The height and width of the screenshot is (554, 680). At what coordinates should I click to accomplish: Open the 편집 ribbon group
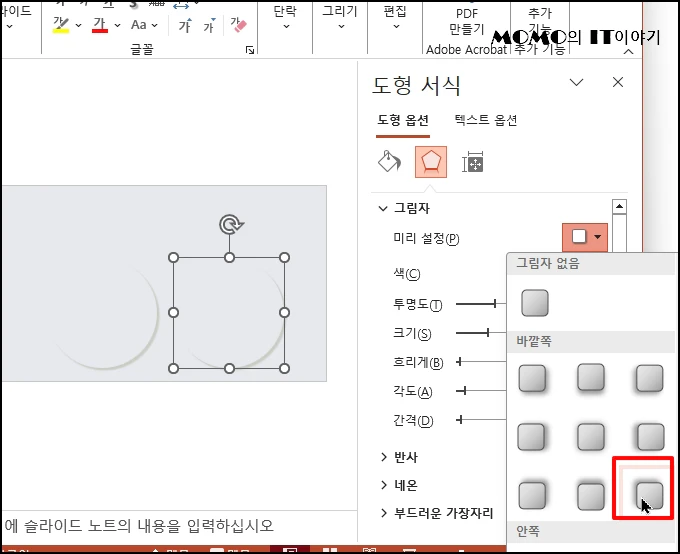point(395,17)
